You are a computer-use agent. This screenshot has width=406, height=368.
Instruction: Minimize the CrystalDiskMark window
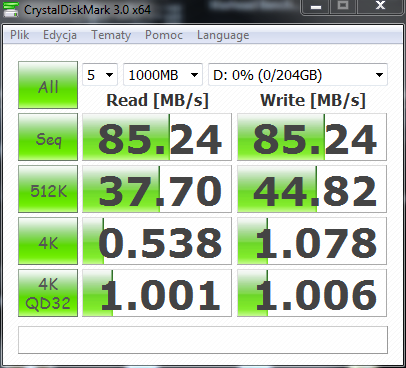click(x=316, y=7)
